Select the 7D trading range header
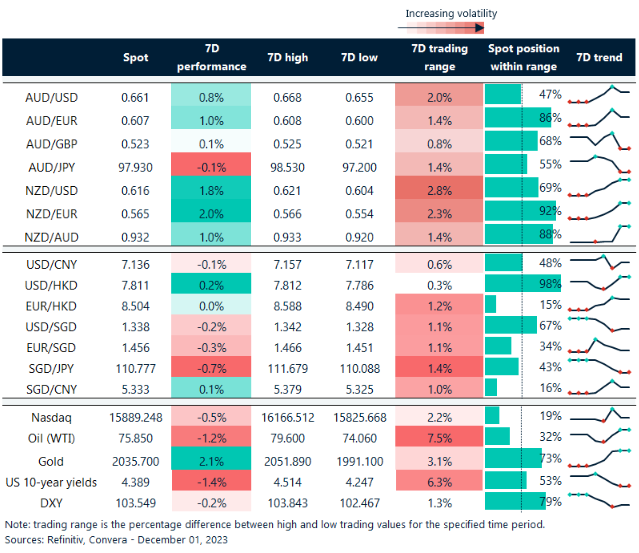Image resolution: width=639 pixels, height=553 pixels. click(433, 57)
